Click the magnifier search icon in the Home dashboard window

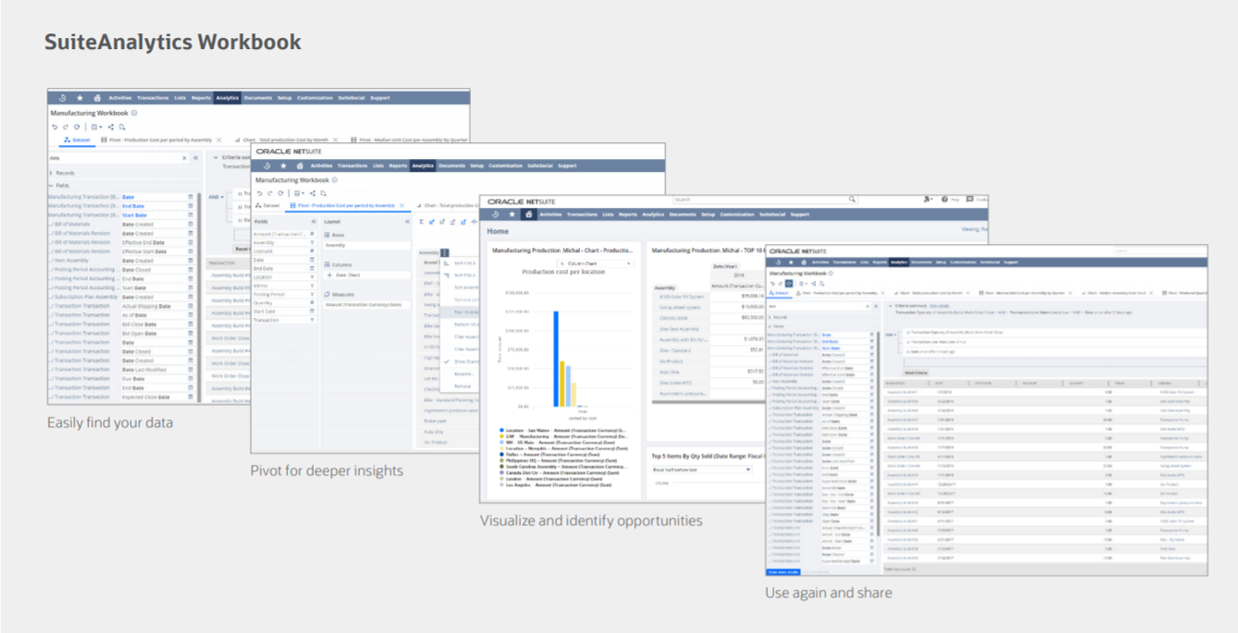pos(852,199)
